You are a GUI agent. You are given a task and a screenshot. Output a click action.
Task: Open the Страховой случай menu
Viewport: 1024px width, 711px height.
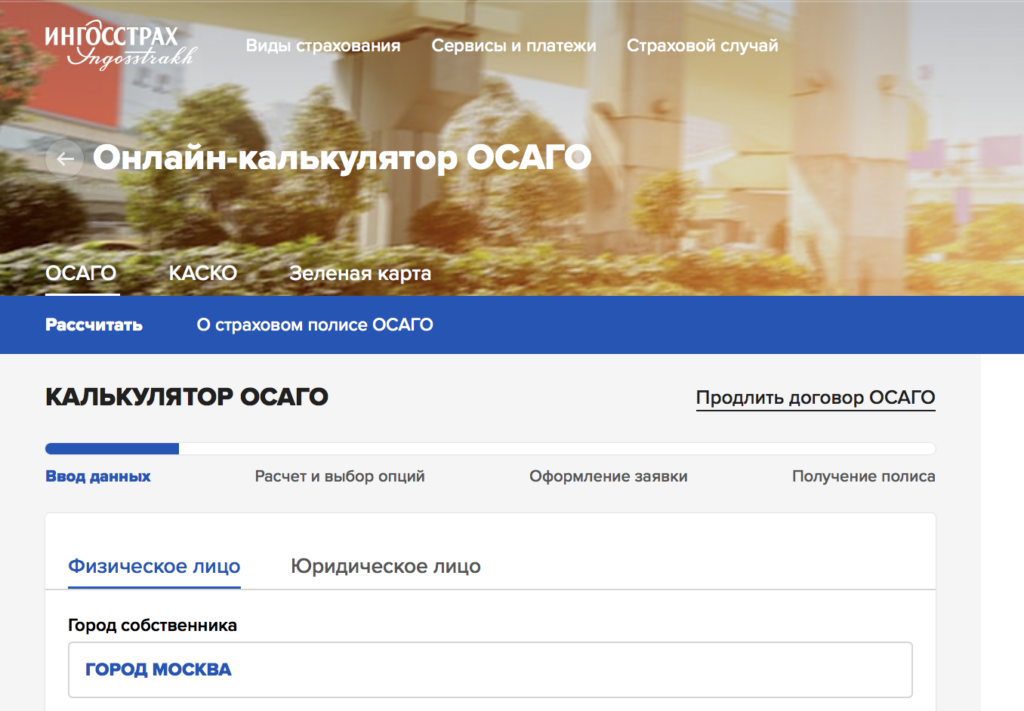(702, 46)
